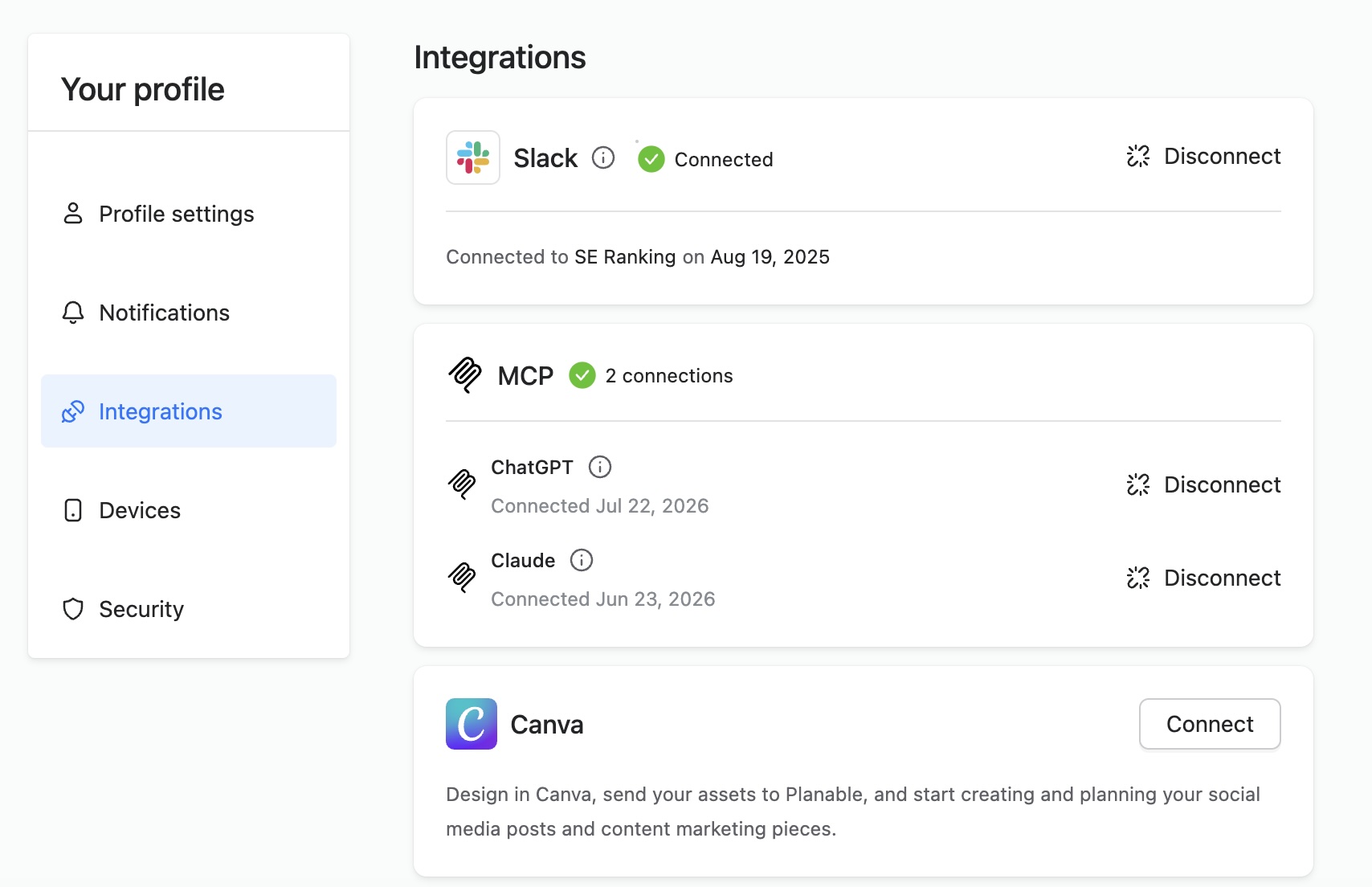Click the 'Connected' status text for Slack

pos(724,159)
